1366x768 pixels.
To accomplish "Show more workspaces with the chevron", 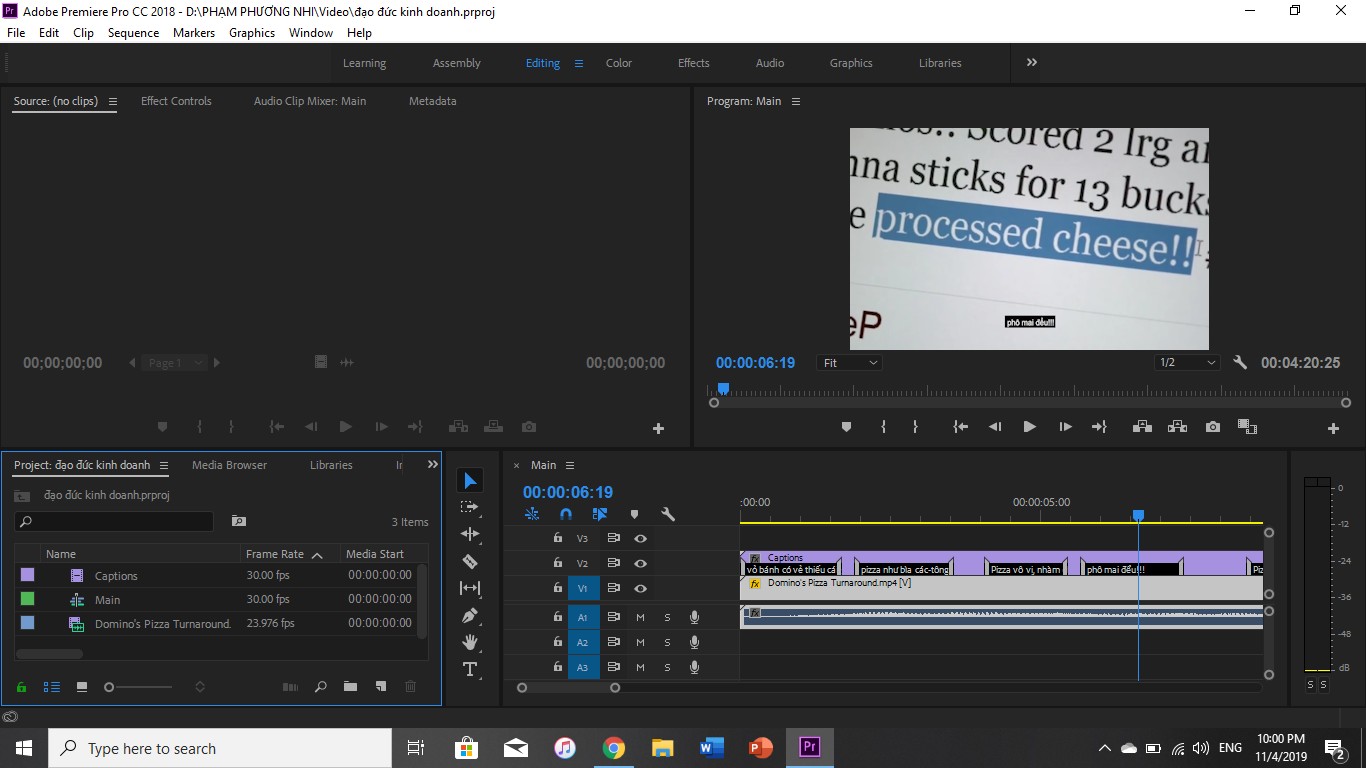I will pos(1031,62).
